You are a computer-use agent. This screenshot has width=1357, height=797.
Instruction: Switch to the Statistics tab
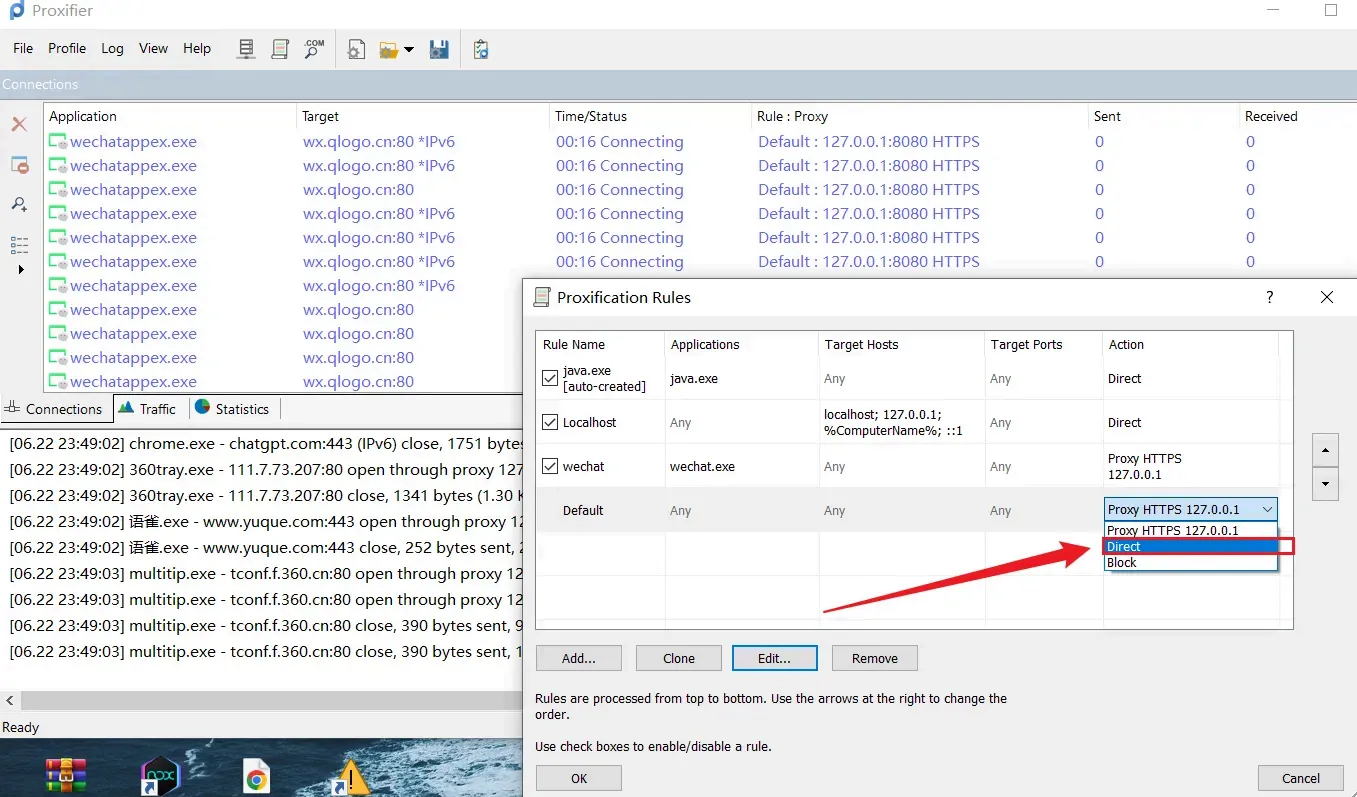coord(232,408)
